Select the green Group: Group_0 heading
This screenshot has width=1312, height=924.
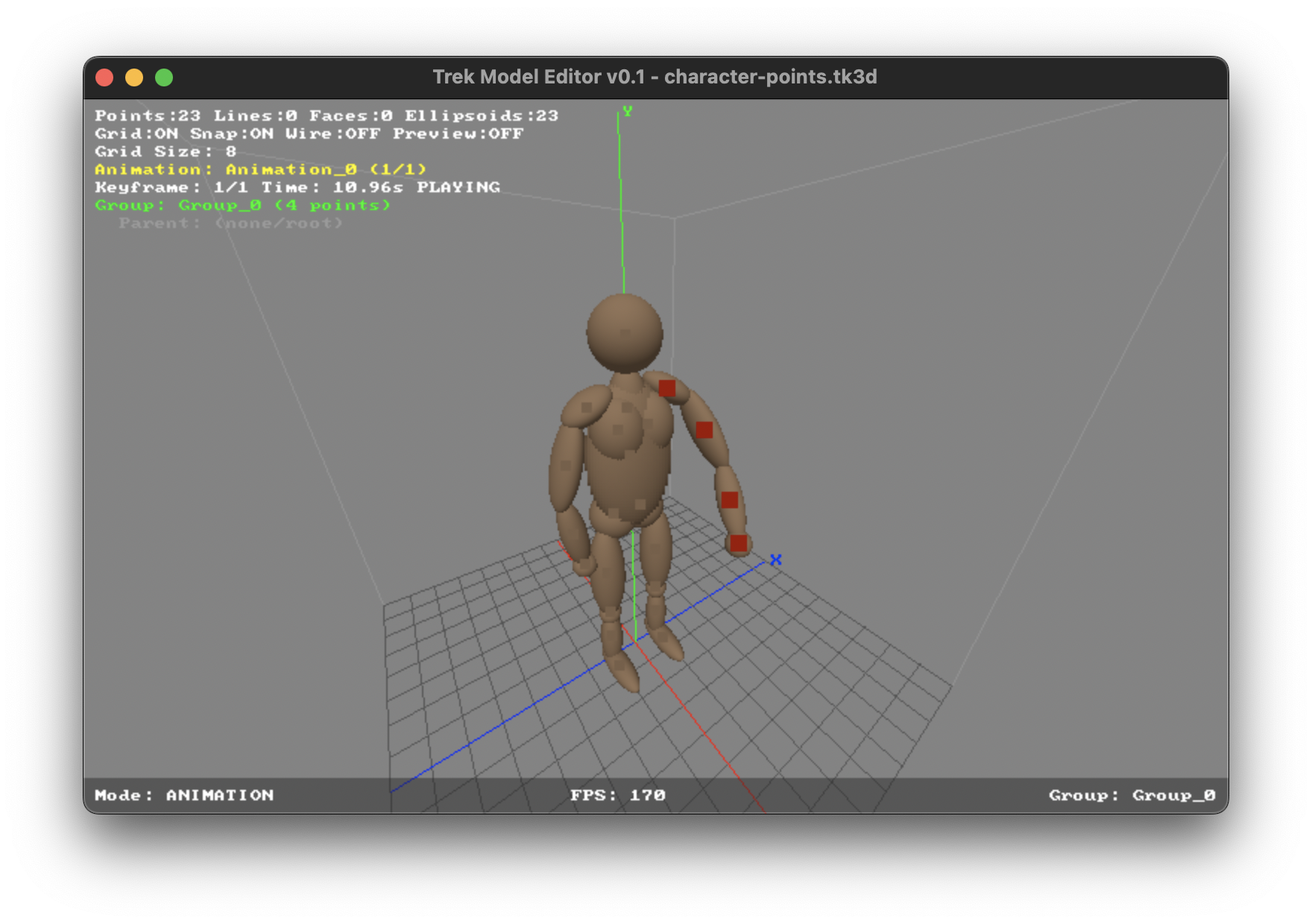click(x=242, y=205)
